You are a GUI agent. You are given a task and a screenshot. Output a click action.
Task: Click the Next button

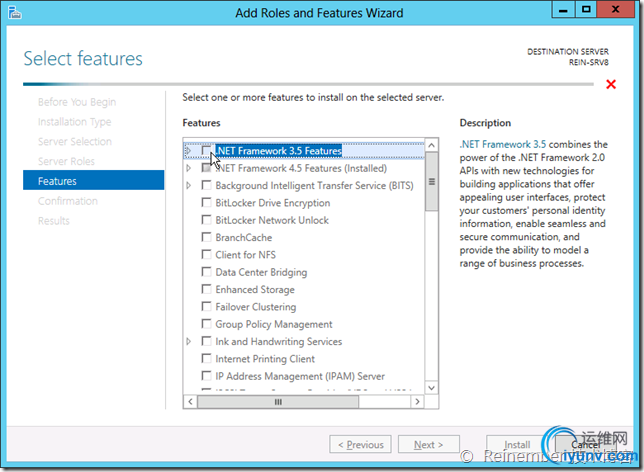[x=428, y=444]
